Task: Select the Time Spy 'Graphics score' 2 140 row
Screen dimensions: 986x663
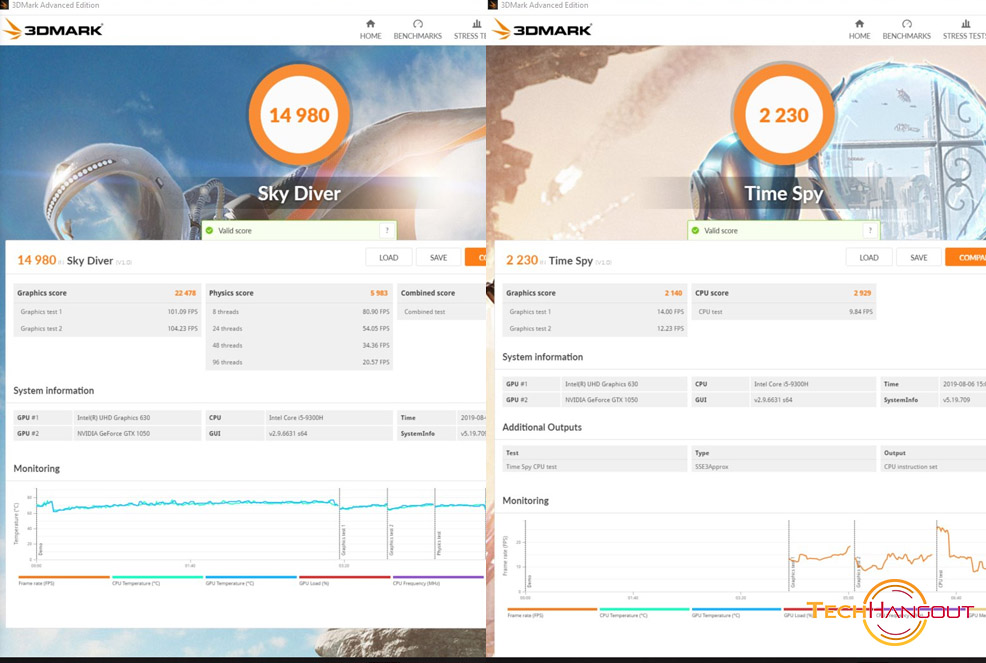Action: coord(594,292)
